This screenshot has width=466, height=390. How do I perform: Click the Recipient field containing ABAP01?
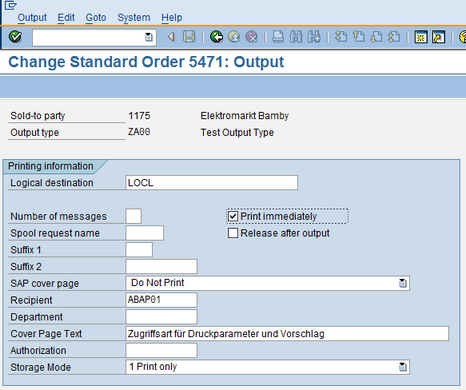(161, 300)
